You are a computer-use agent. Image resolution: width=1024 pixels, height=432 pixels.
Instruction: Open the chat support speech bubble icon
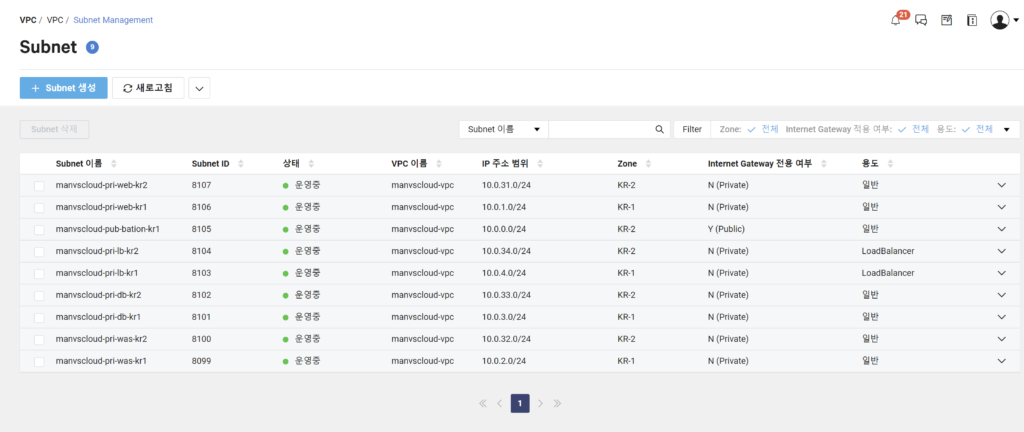point(921,20)
